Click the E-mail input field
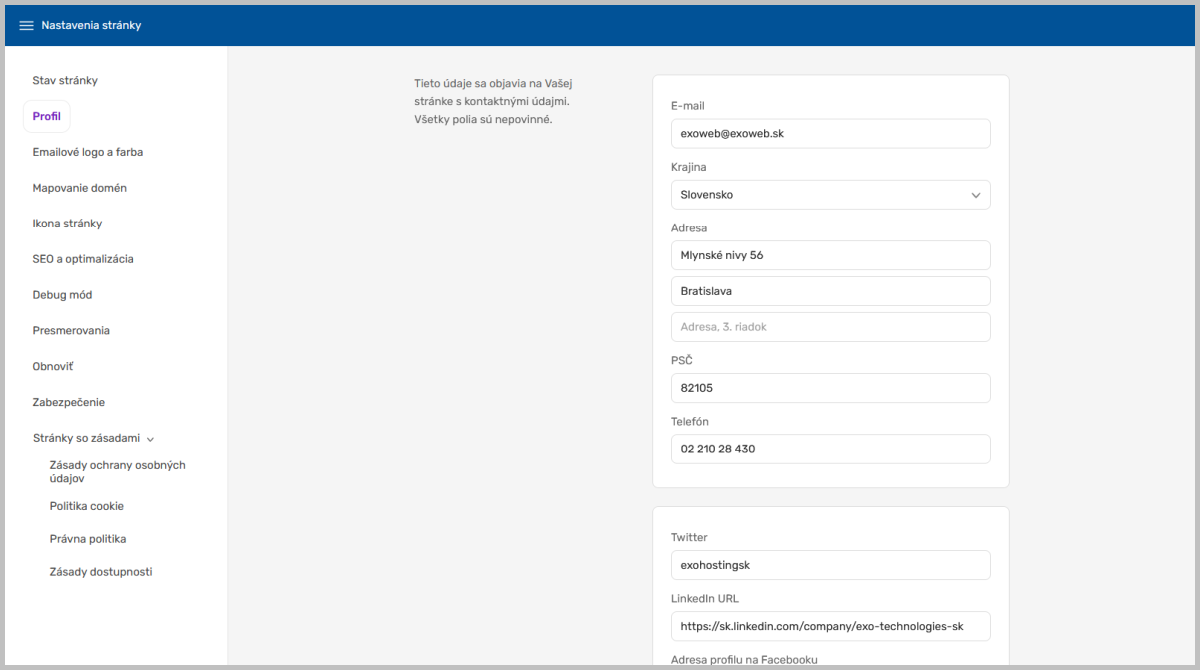The image size is (1200, 670). pyautogui.click(x=831, y=134)
